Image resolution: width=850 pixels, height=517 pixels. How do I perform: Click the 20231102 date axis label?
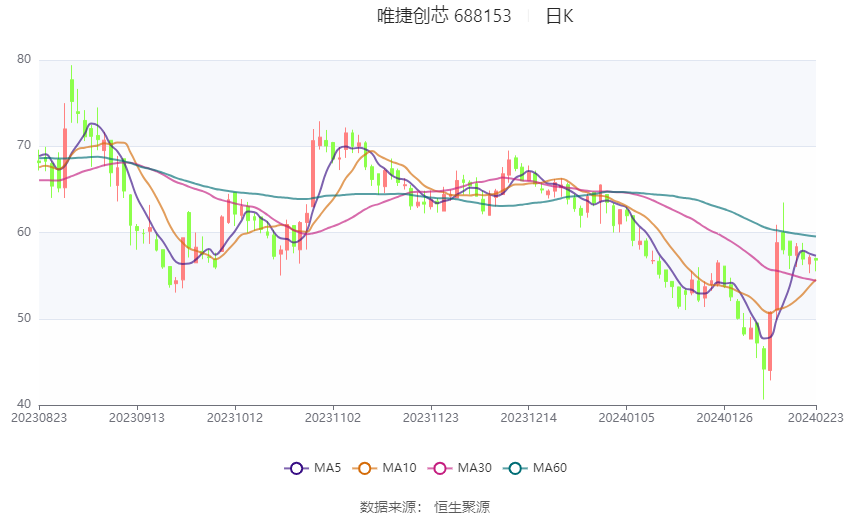click(x=333, y=418)
